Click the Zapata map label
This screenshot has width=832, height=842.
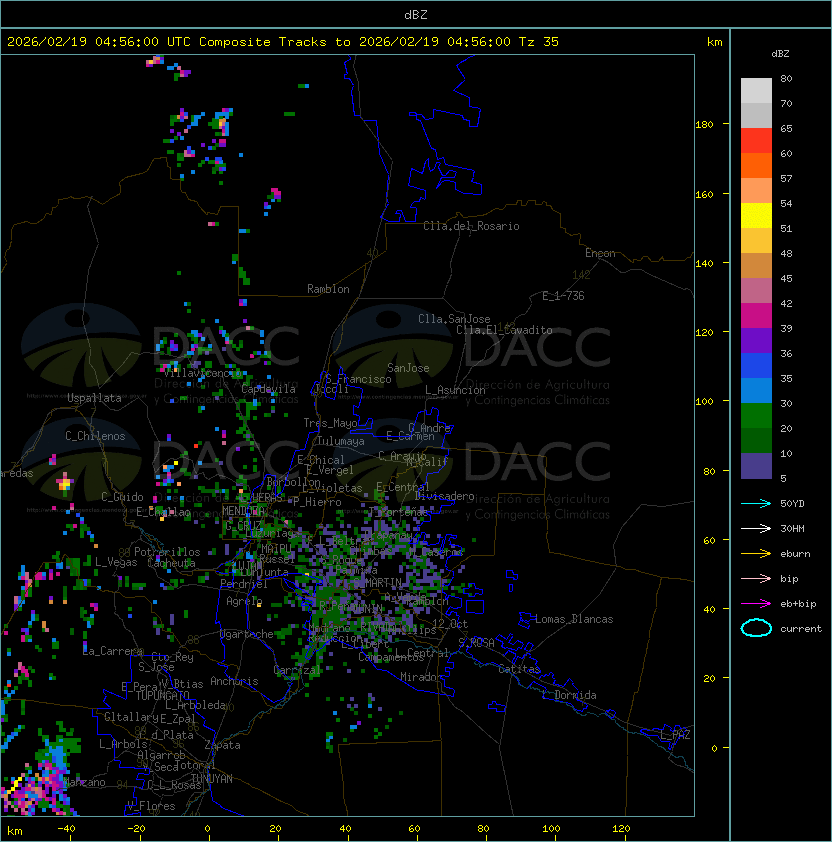pyautogui.click(x=222, y=745)
